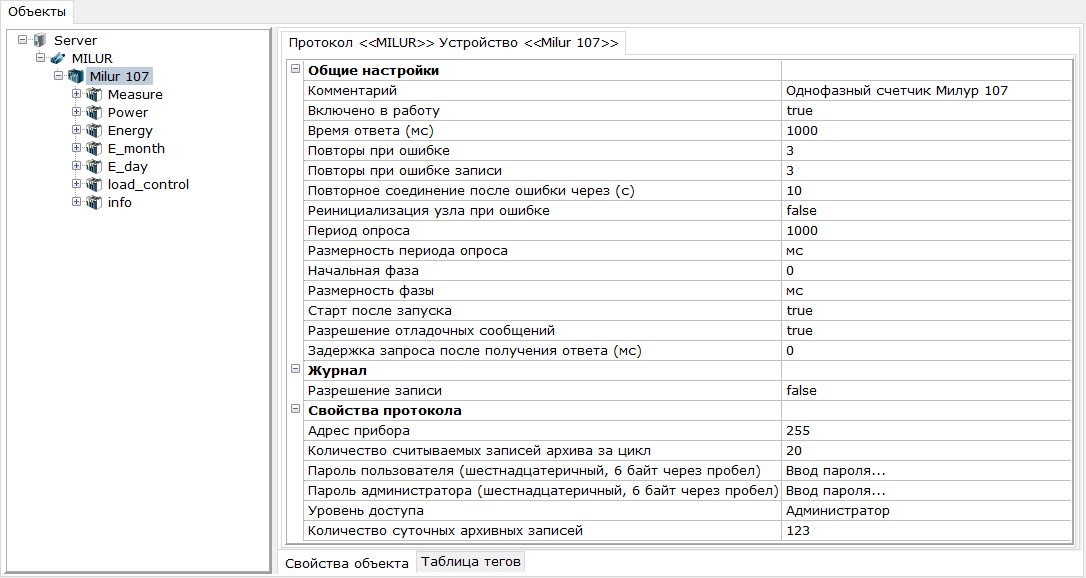This screenshot has width=1086, height=578.
Task: Edit Период опроса value 1000
Action: (x=926, y=231)
